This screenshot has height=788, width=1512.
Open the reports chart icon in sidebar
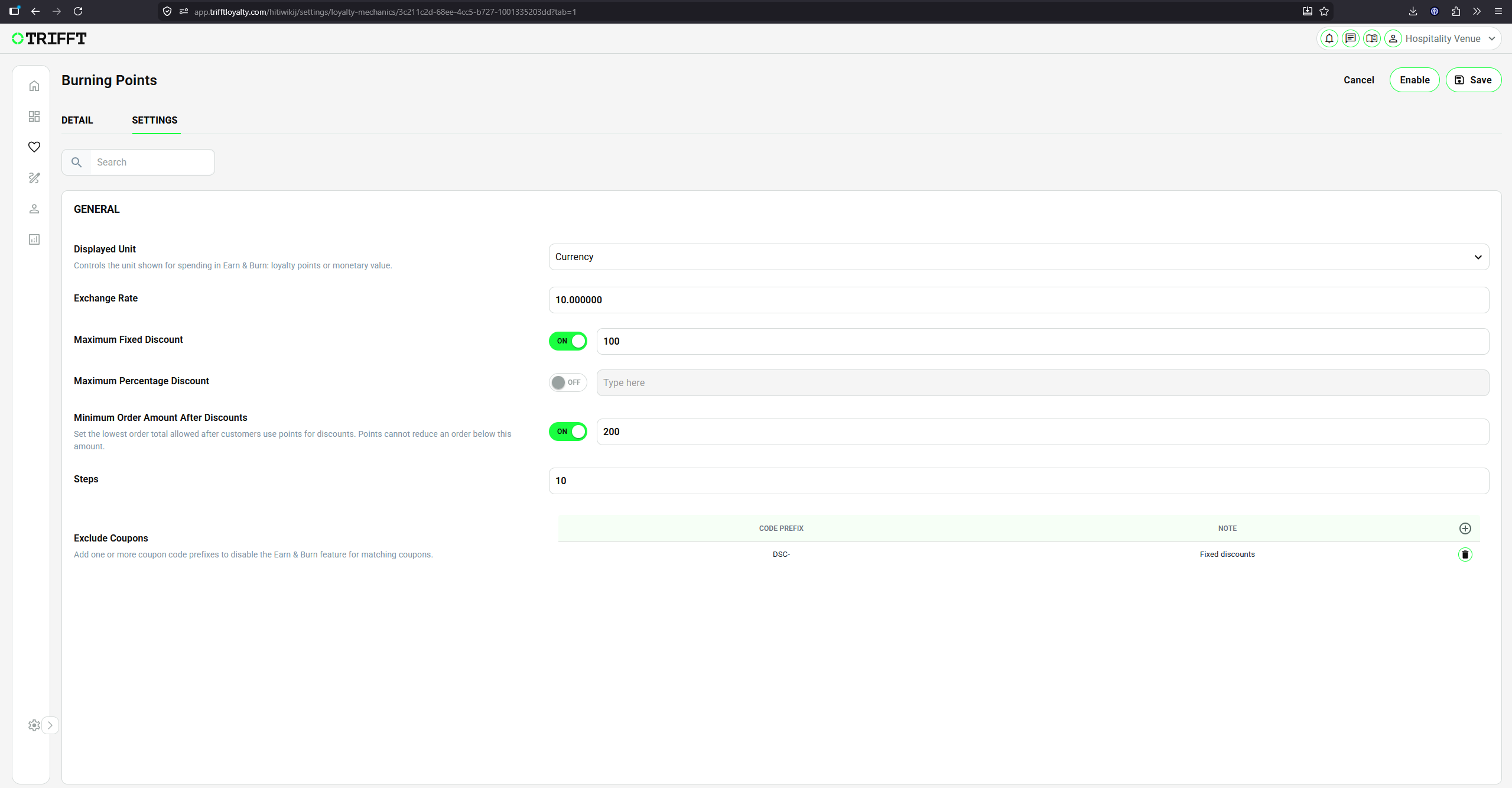click(x=34, y=239)
